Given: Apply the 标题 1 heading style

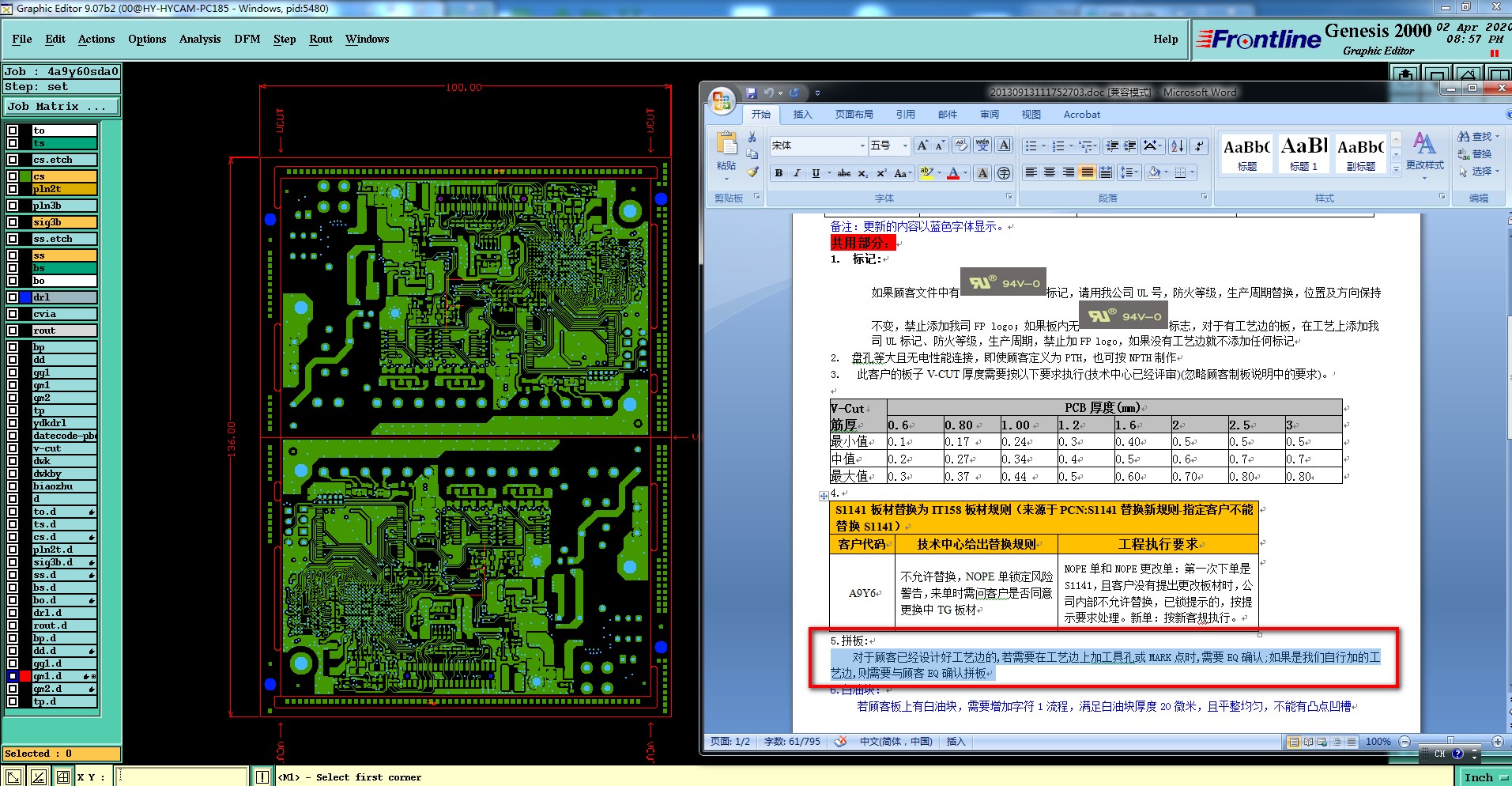Looking at the screenshot, I should click(1303, 153).
